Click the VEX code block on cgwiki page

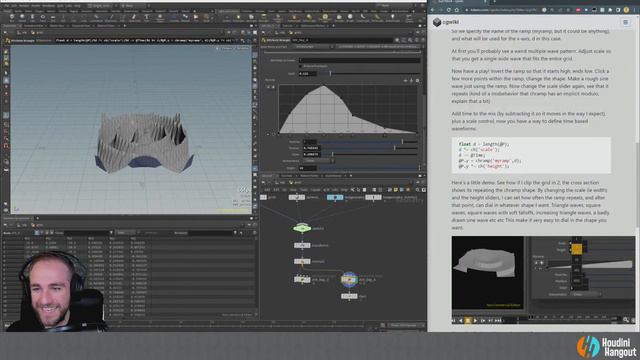pyautogui.click(x=531, y=155)
